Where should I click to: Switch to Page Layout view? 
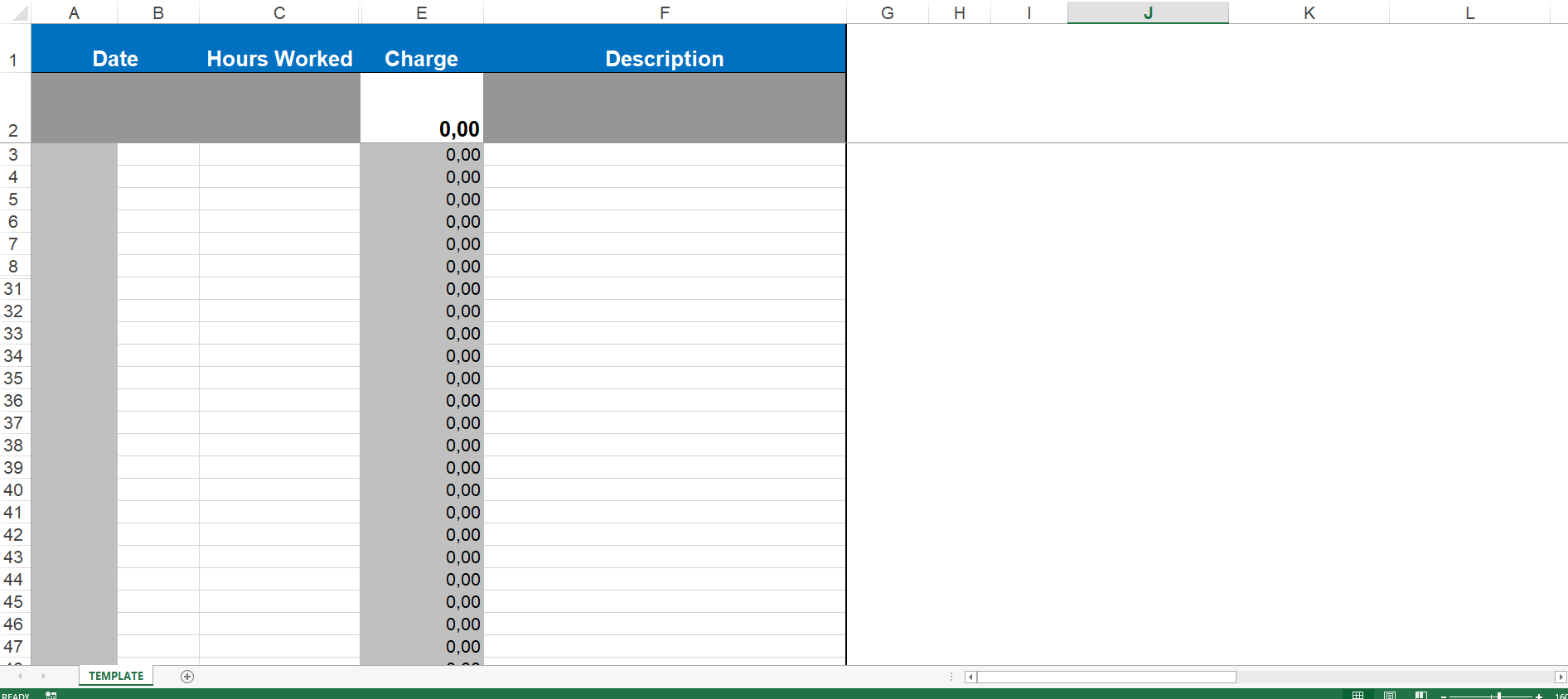[1390, 695]
